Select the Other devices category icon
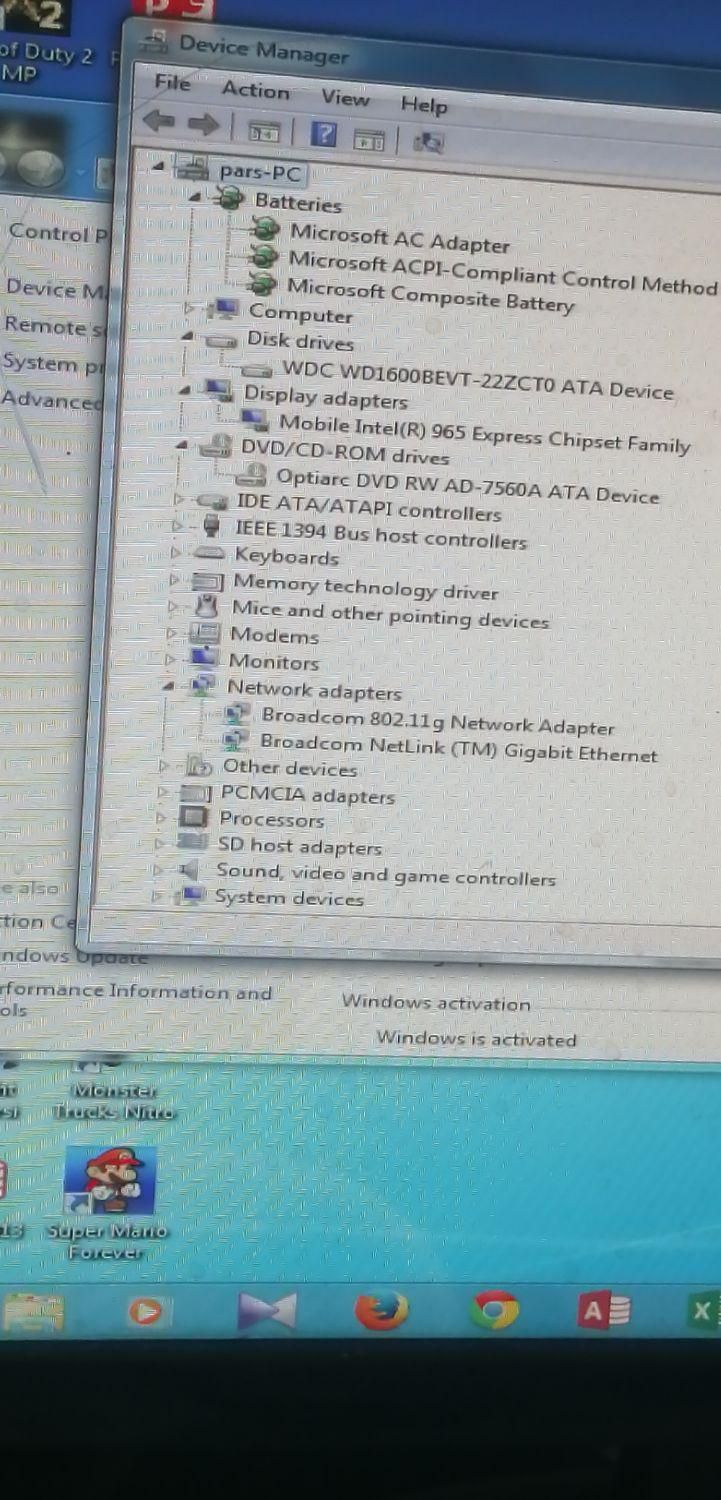The width and height of the screenshot is (721, 1500). (199, 766)
